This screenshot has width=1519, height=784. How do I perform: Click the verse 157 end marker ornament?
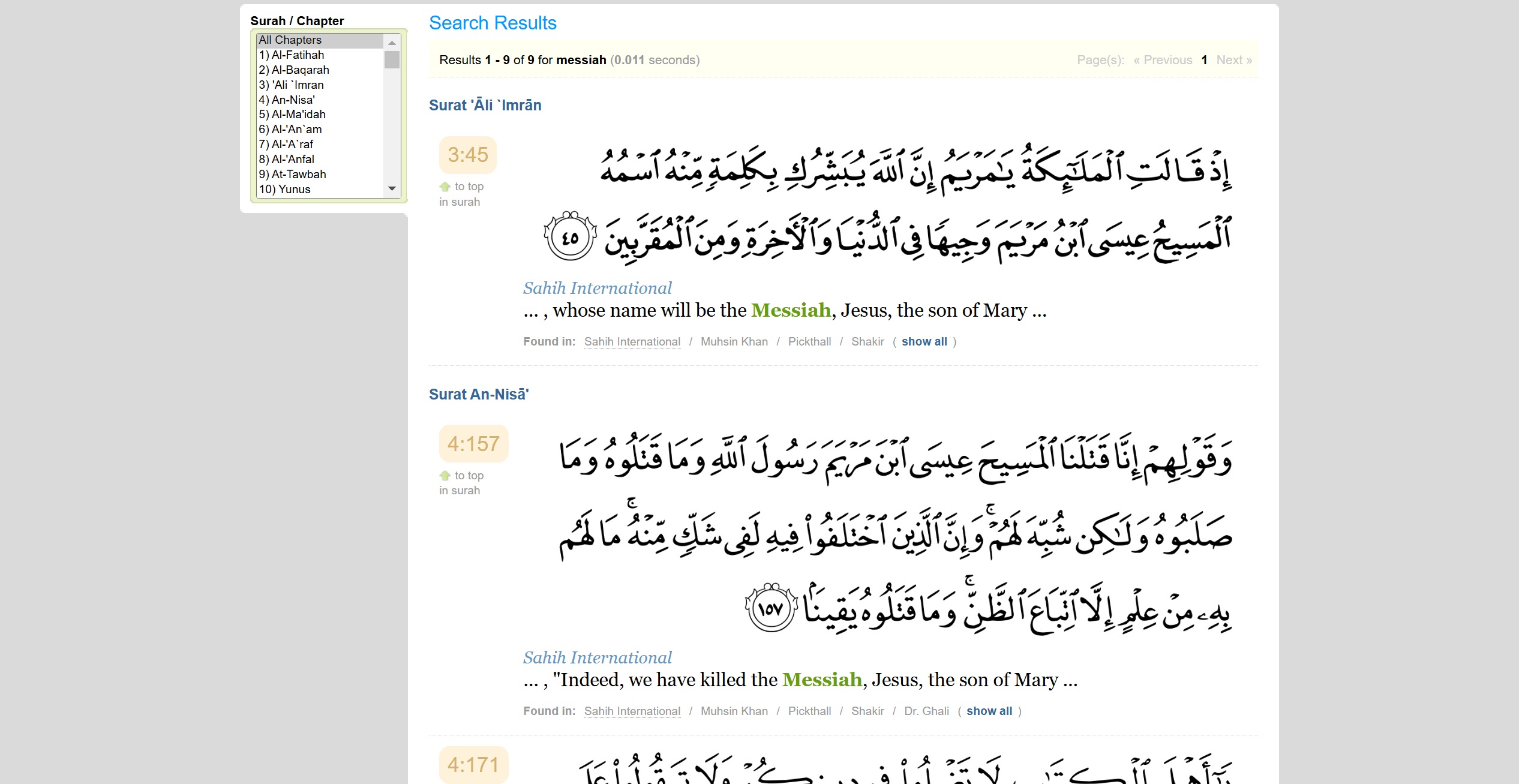click(x=771, y=608)
